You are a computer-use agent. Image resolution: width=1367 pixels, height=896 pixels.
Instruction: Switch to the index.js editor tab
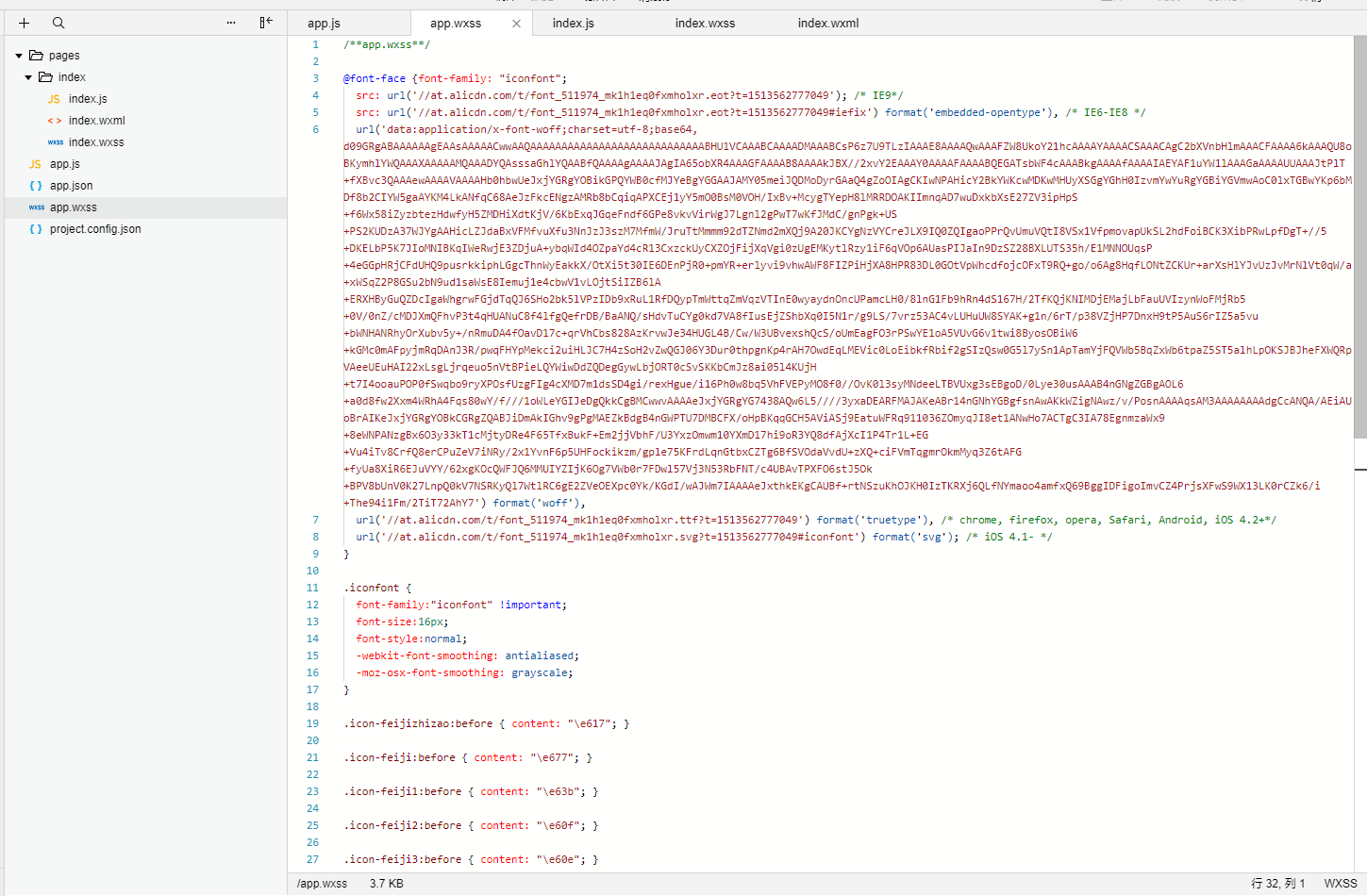pos(574,24)
